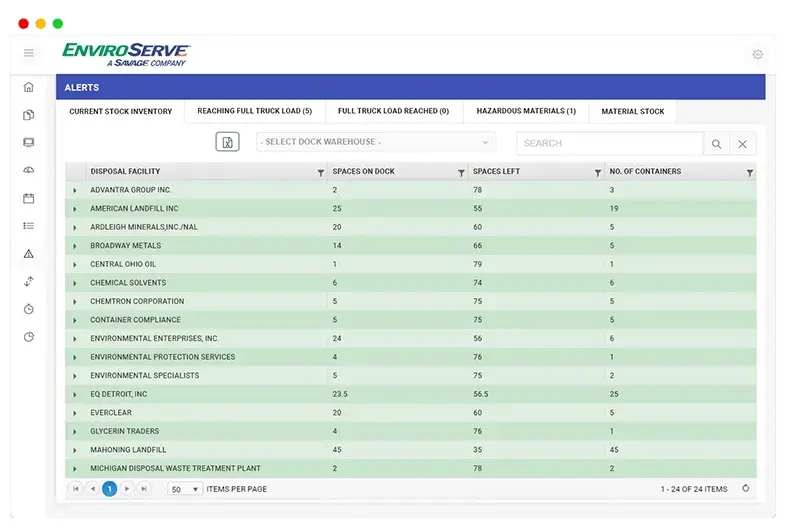Open the documents copy icon in sidebar

pyautogui.click(x=29, y=115)
